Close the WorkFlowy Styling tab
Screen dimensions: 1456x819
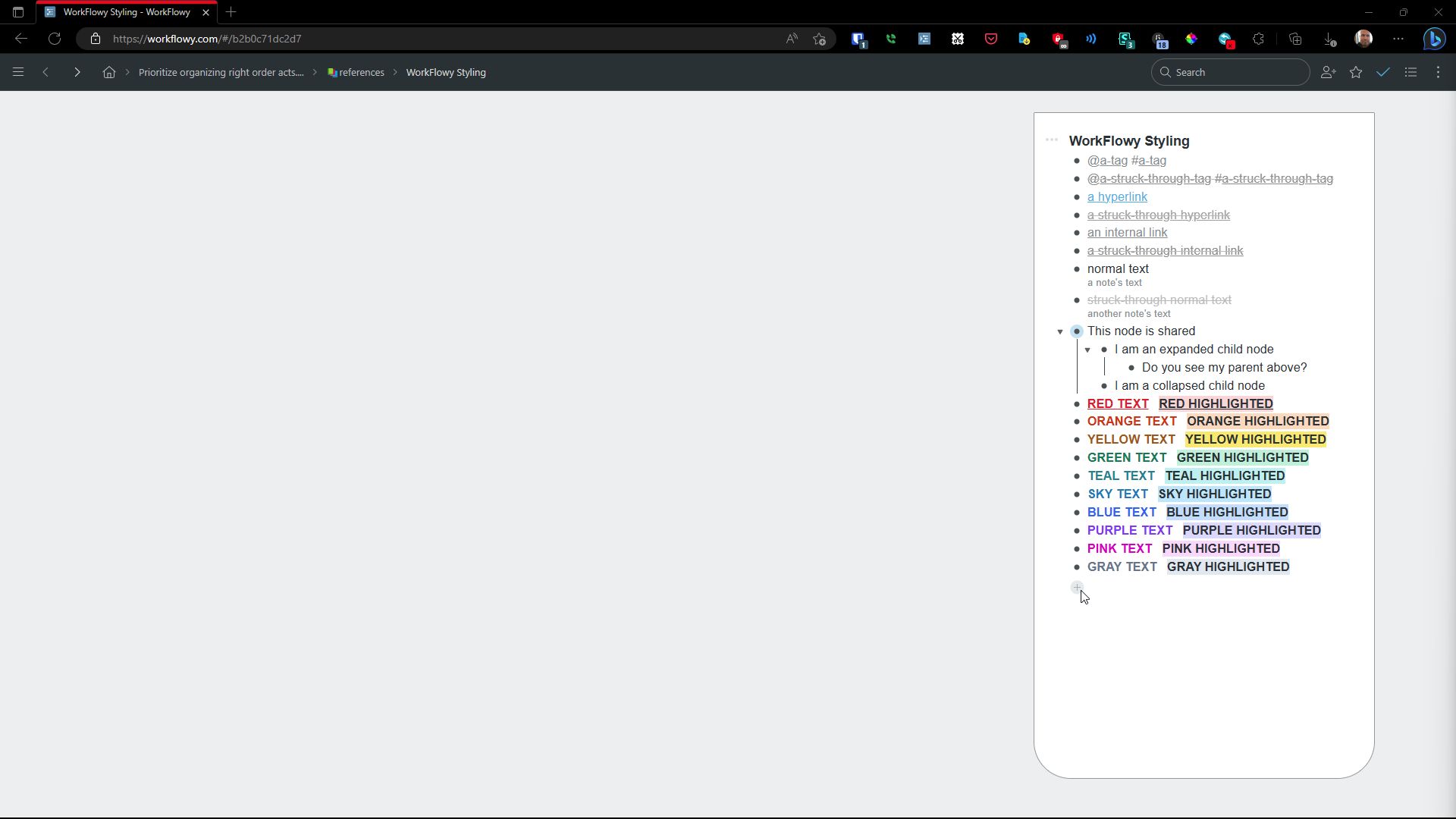pos(206,12)
